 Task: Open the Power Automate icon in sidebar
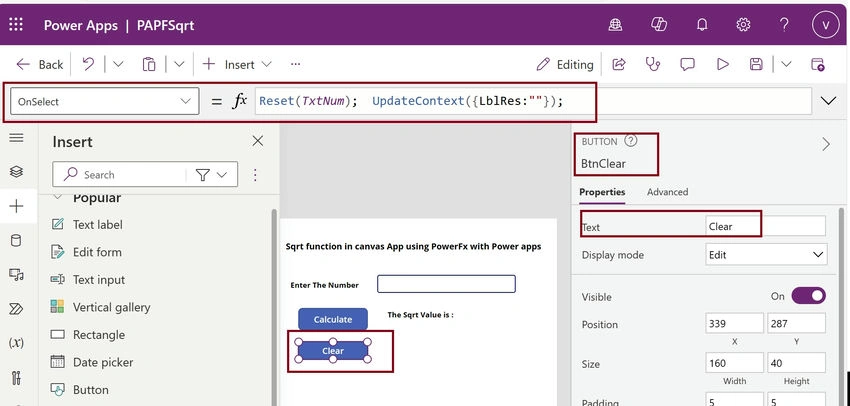coord(16,309)
